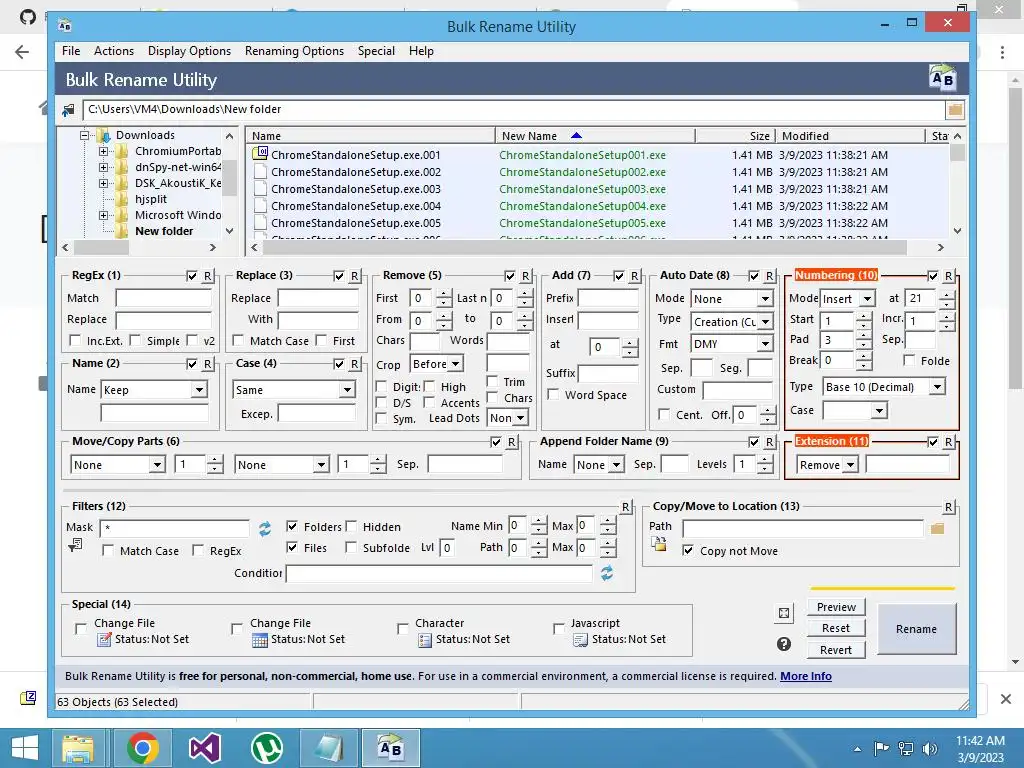This screenshot has width=1024, height=768.
Task: Open Numbering Type Base 10 dropdown
Action: [x=884, y=387]
